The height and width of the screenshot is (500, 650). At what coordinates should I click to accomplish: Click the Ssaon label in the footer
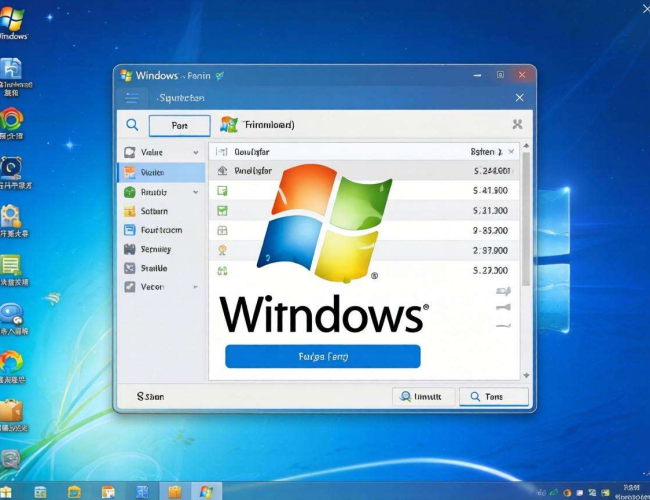pyautogui.click(x=150, y=397)
